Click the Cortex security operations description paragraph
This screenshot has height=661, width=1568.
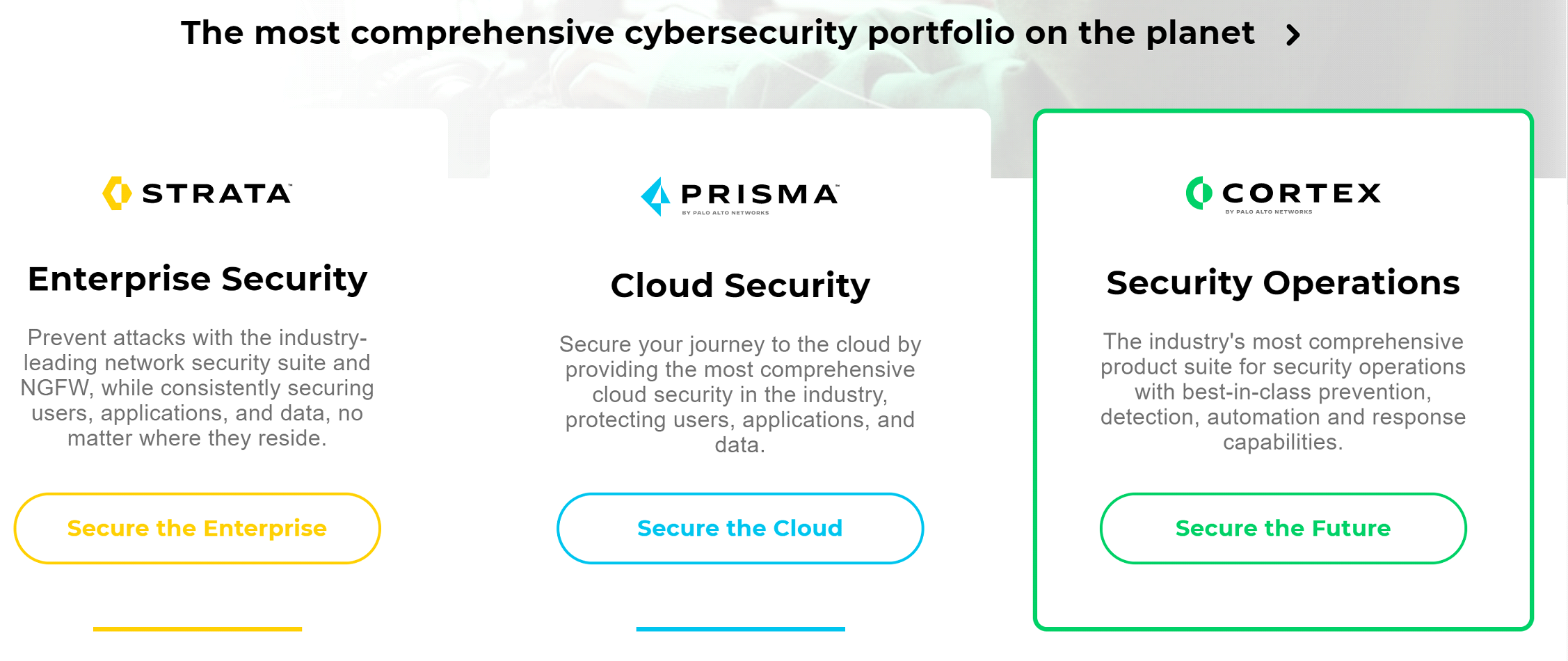(x=1283, y=391)
